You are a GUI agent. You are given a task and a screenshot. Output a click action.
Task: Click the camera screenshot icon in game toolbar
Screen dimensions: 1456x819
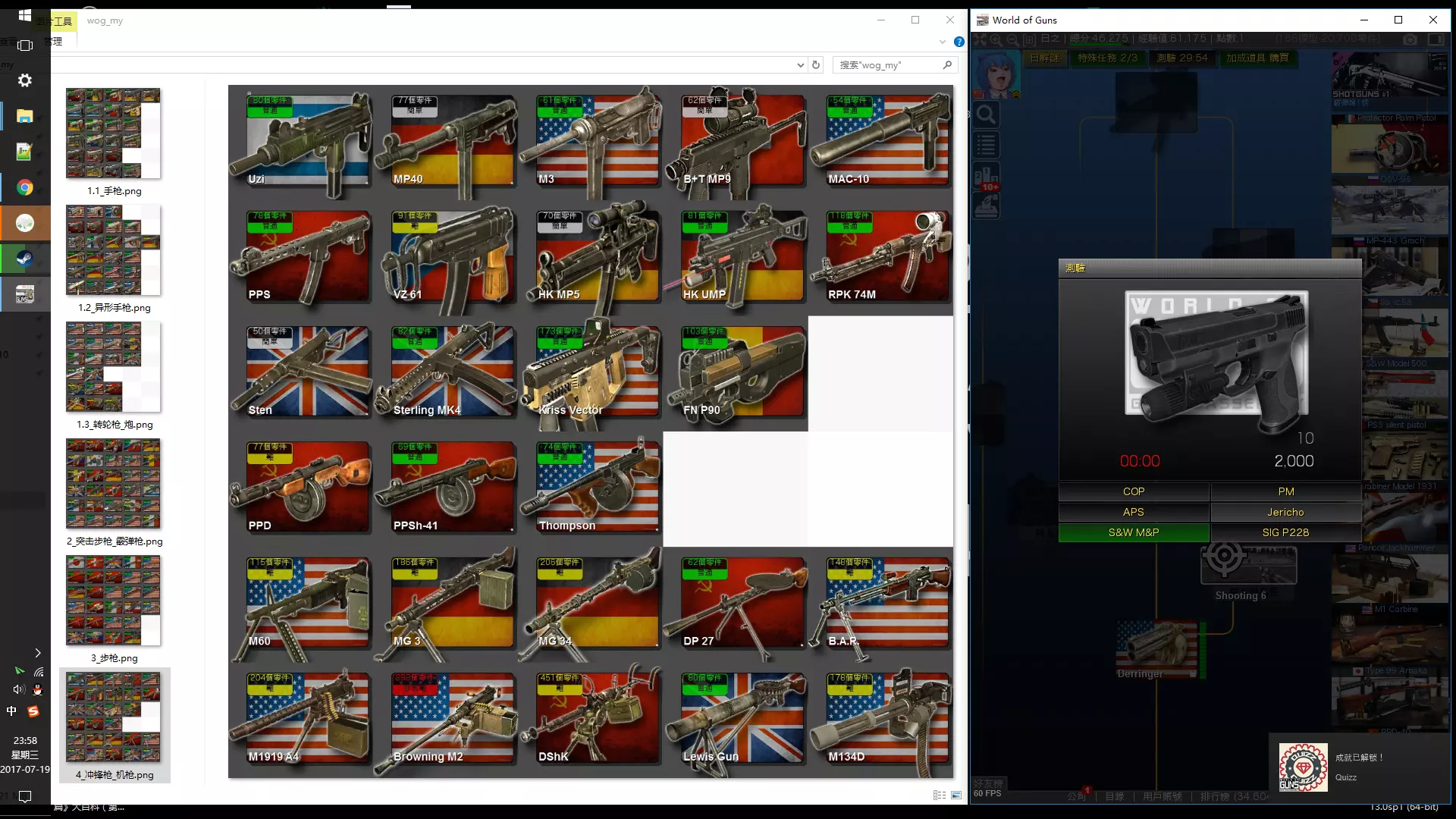[1410, 39]
